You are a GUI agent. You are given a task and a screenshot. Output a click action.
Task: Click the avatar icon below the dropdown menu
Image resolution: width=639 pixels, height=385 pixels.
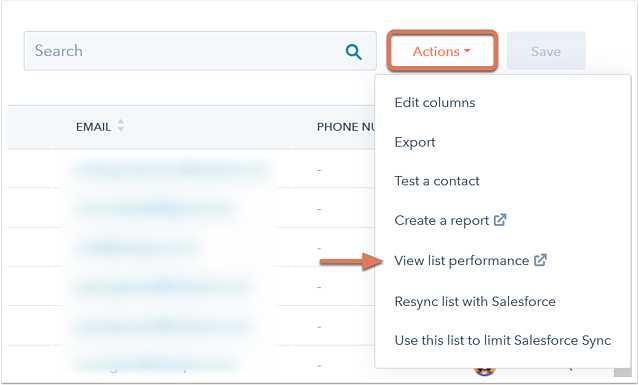tap(484, 370)
